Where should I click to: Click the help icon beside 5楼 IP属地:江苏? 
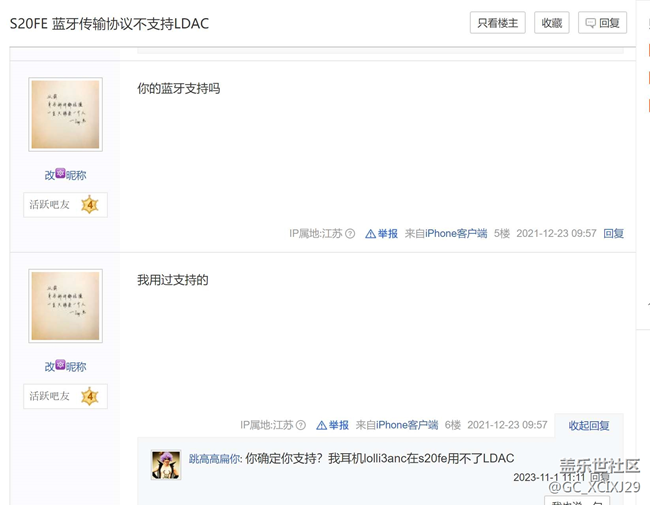350,234
